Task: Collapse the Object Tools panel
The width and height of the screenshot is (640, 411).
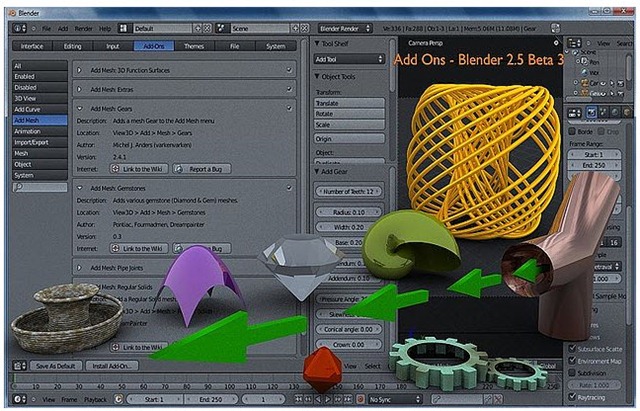Action: point(317,76)
